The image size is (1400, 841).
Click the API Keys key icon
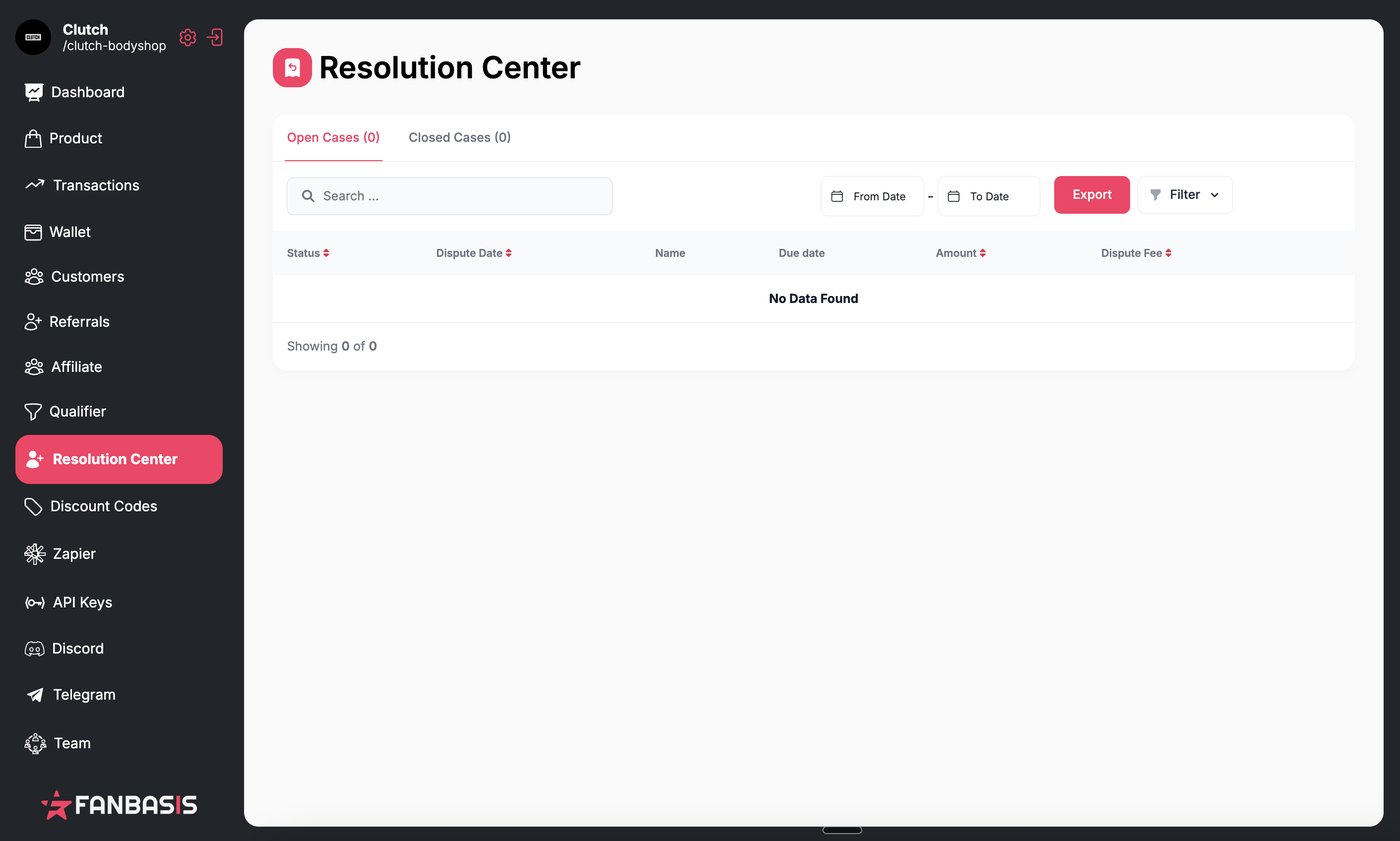35,603
